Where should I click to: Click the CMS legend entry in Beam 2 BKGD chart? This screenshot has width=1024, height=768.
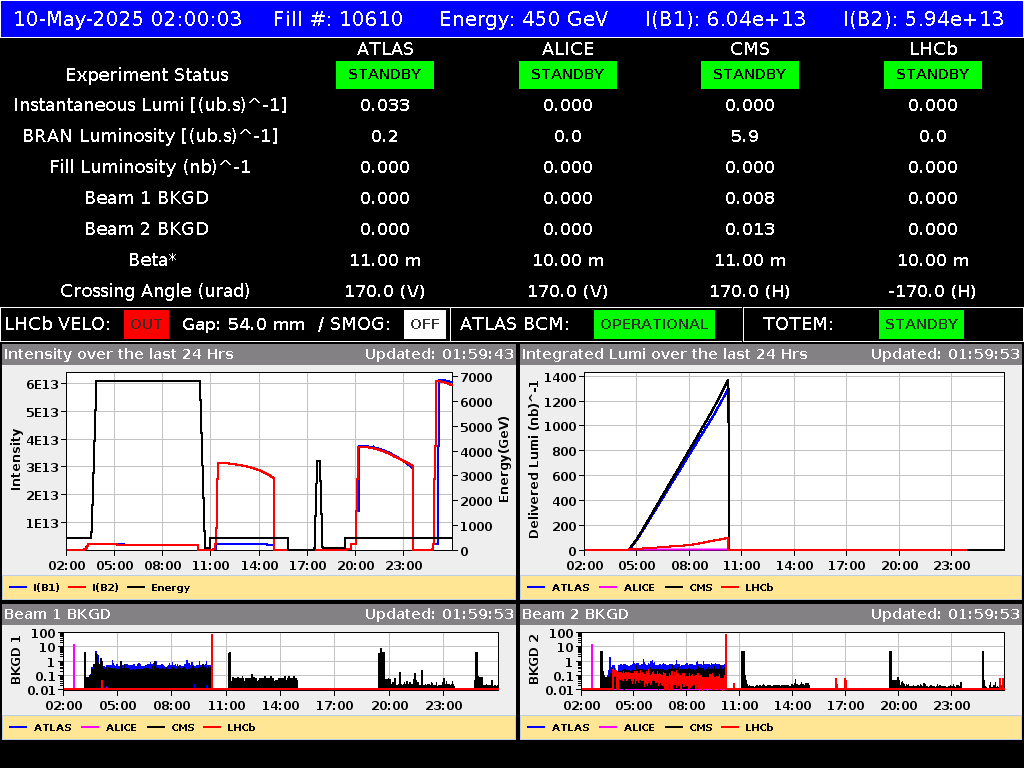tap(689, 728)
